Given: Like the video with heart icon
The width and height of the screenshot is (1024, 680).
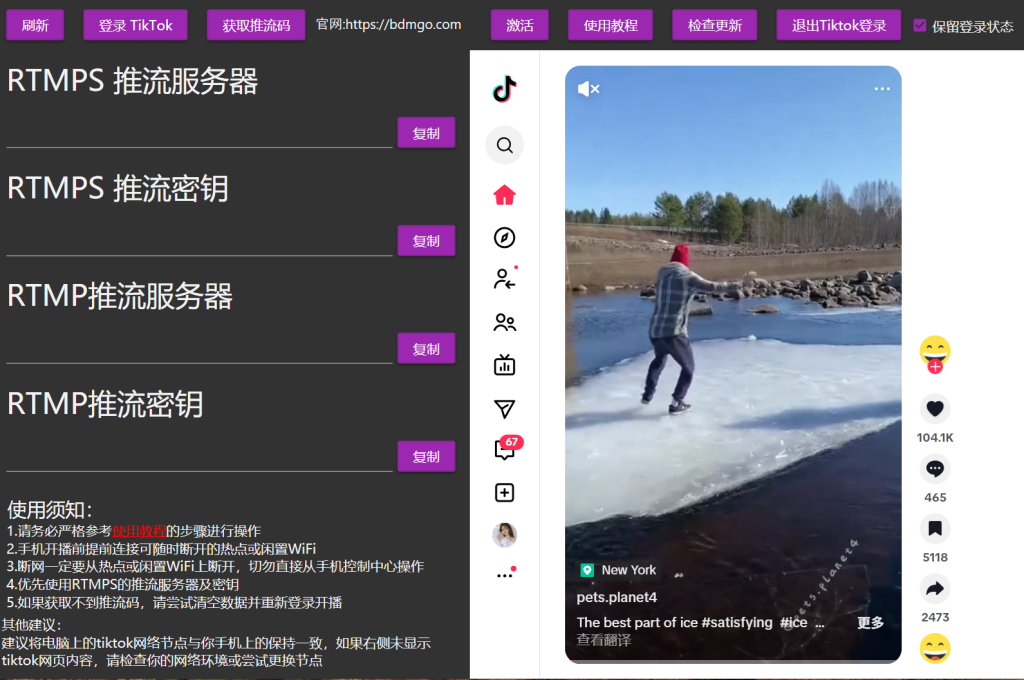Looking at the screenshot, I should coord(935,408).
